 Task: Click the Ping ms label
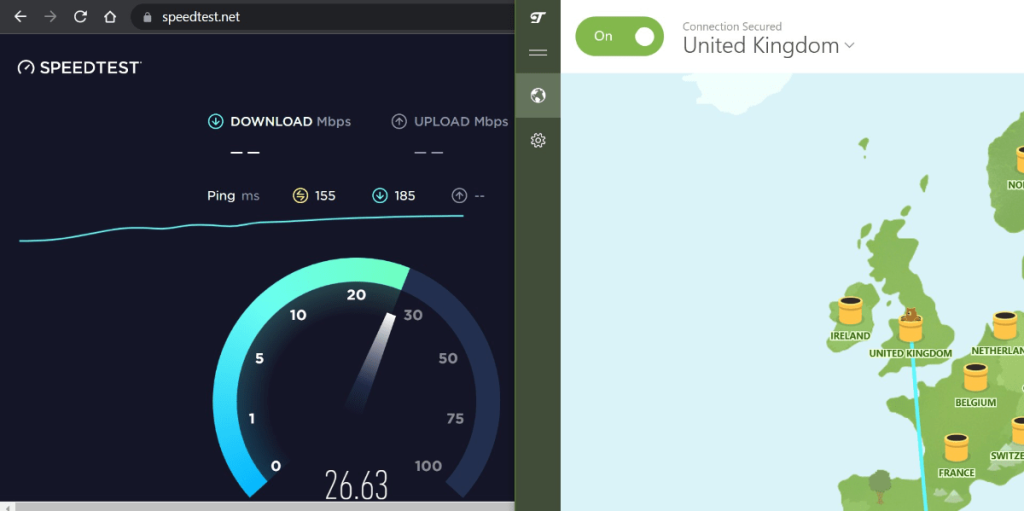click(x=233, y=195)
